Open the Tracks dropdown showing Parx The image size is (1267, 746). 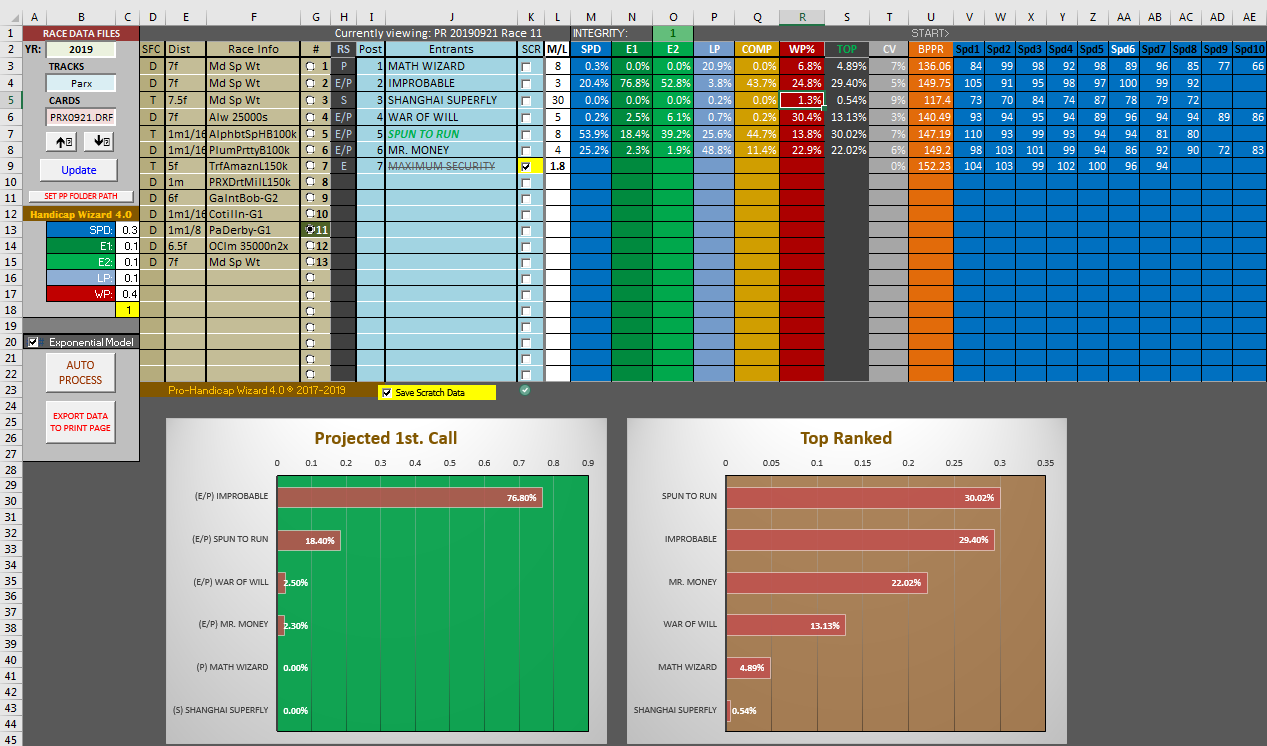[x=81, y=84]
